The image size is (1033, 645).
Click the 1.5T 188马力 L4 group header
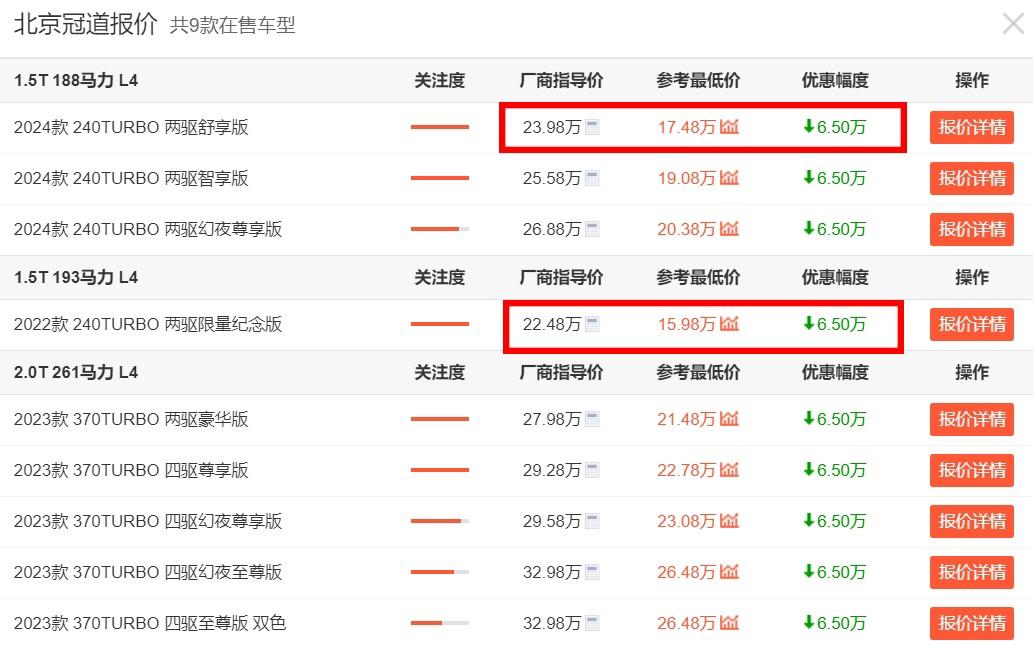coord(76,80)
